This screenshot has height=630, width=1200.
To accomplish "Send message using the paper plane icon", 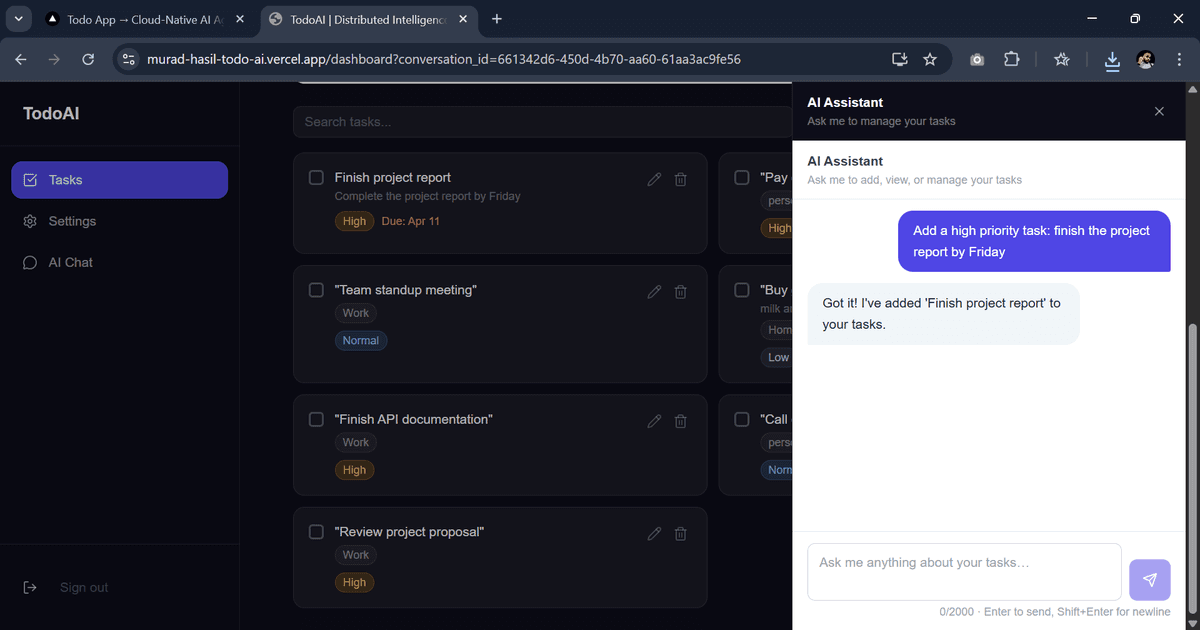I will point(1149,580).
